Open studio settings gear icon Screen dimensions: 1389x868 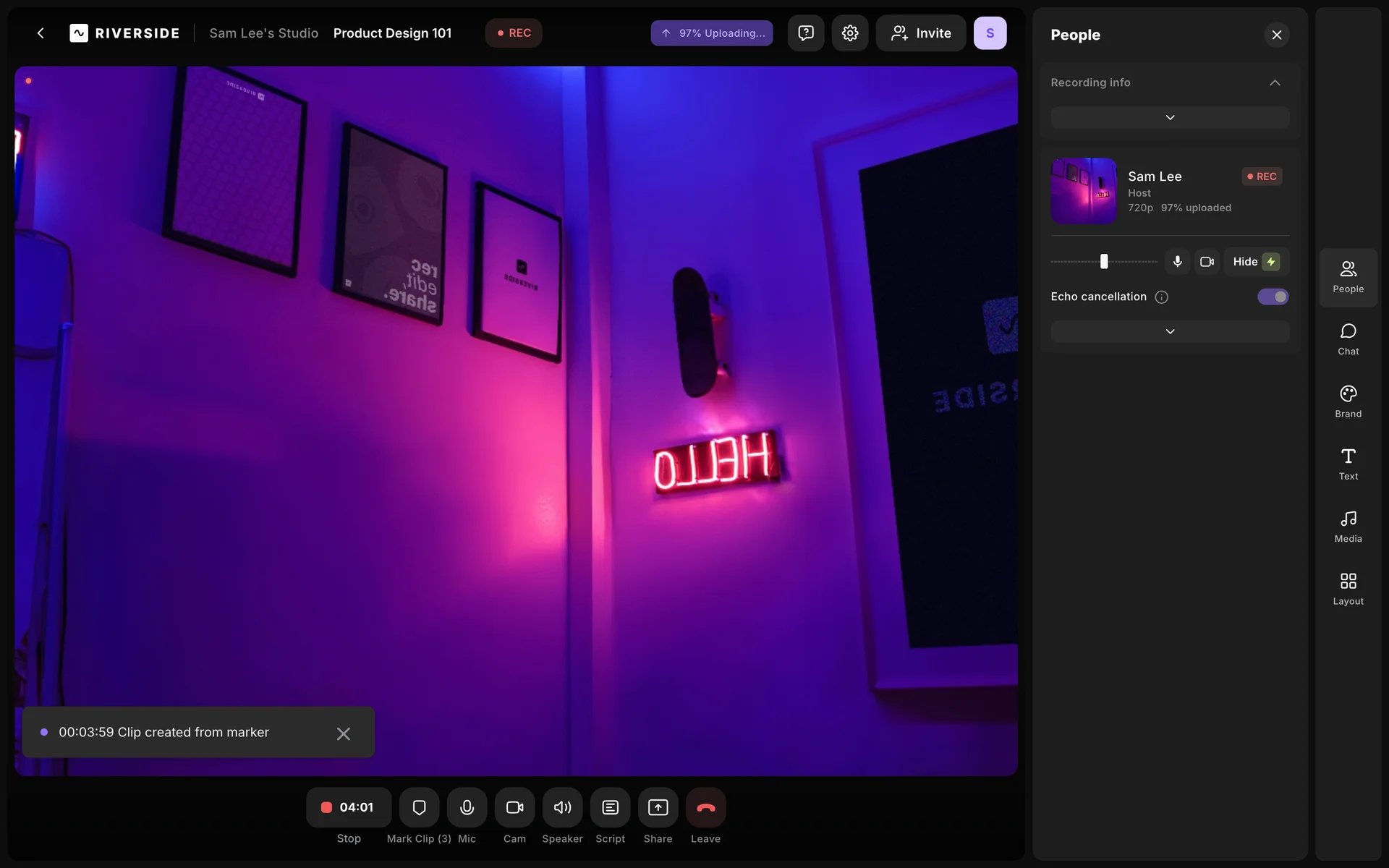point(850,33)
